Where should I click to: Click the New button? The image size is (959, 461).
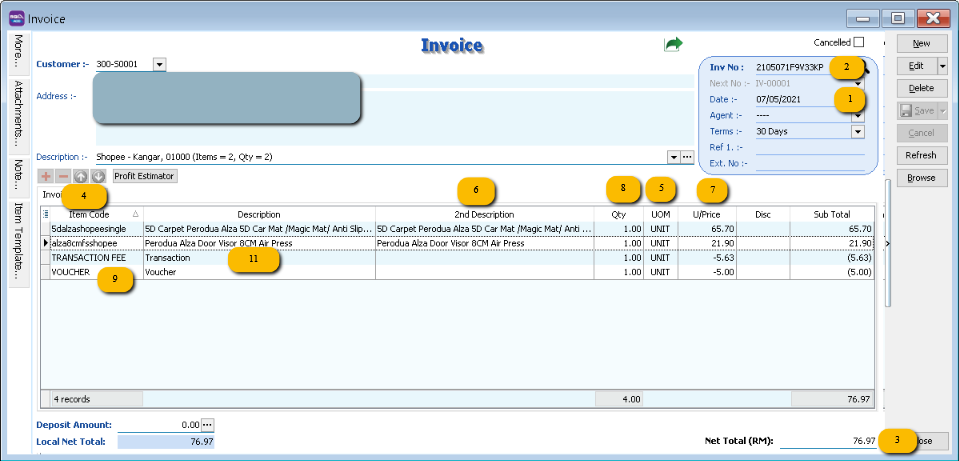tap(921, 44)
